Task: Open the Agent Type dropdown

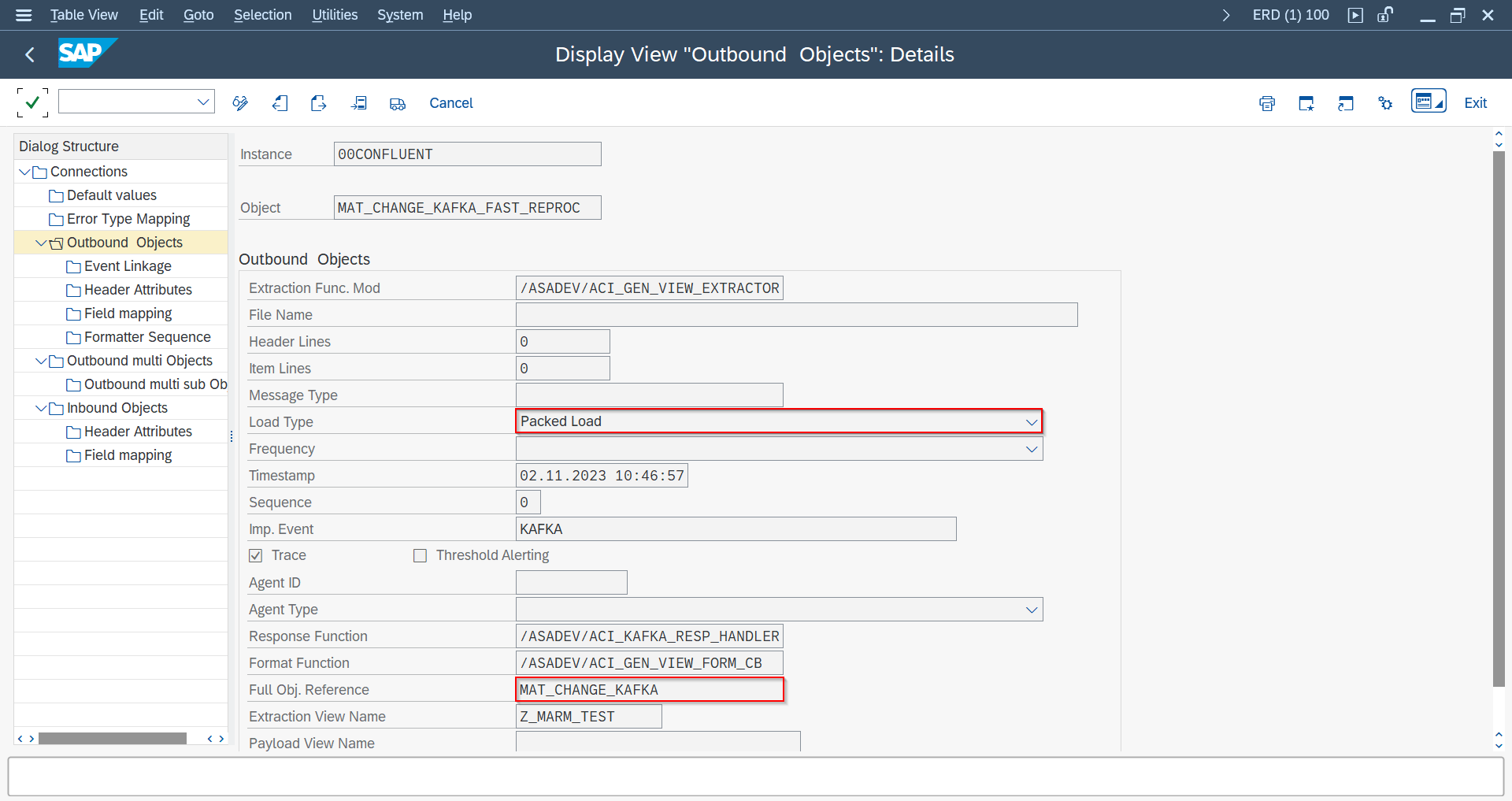Action: pyautogui.click(x=1032, y=610)
